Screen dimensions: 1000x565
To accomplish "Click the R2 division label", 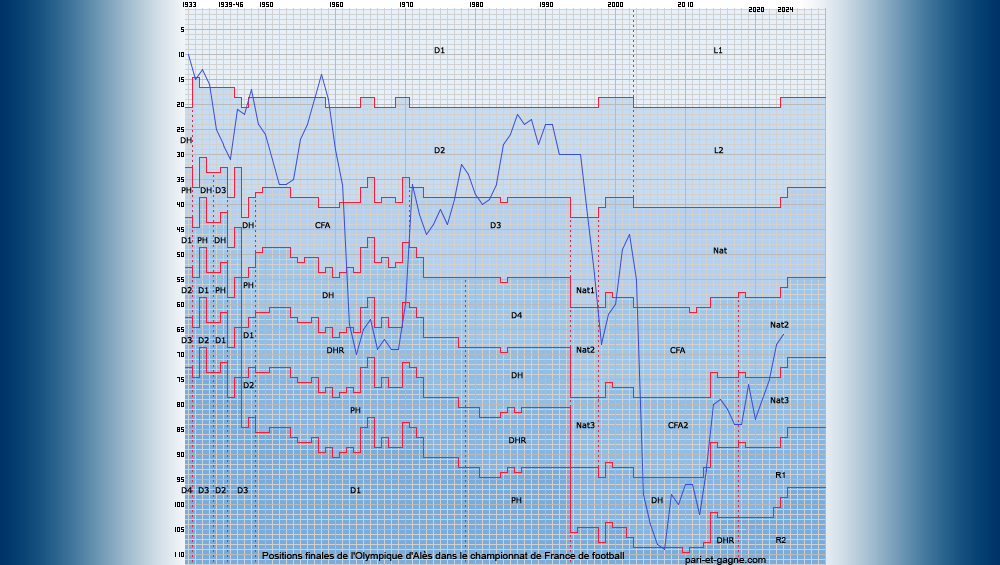I will [x=781, y=540].
